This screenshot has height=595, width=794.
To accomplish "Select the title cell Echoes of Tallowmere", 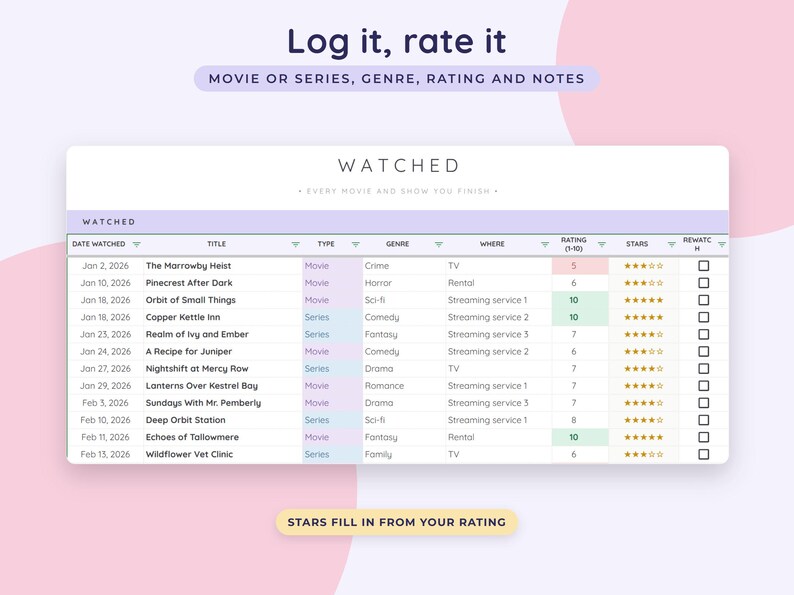I will [x=223, y=437].
